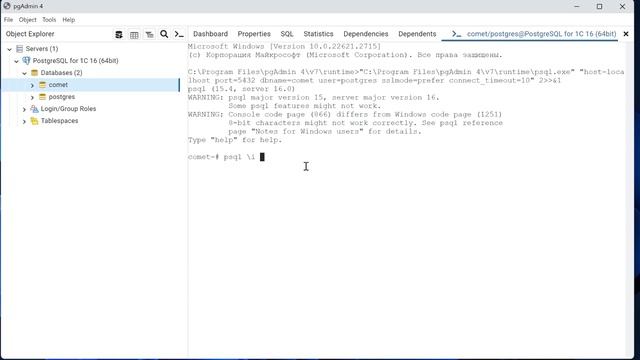Switch to the Statistics tab

click(318, 34)
